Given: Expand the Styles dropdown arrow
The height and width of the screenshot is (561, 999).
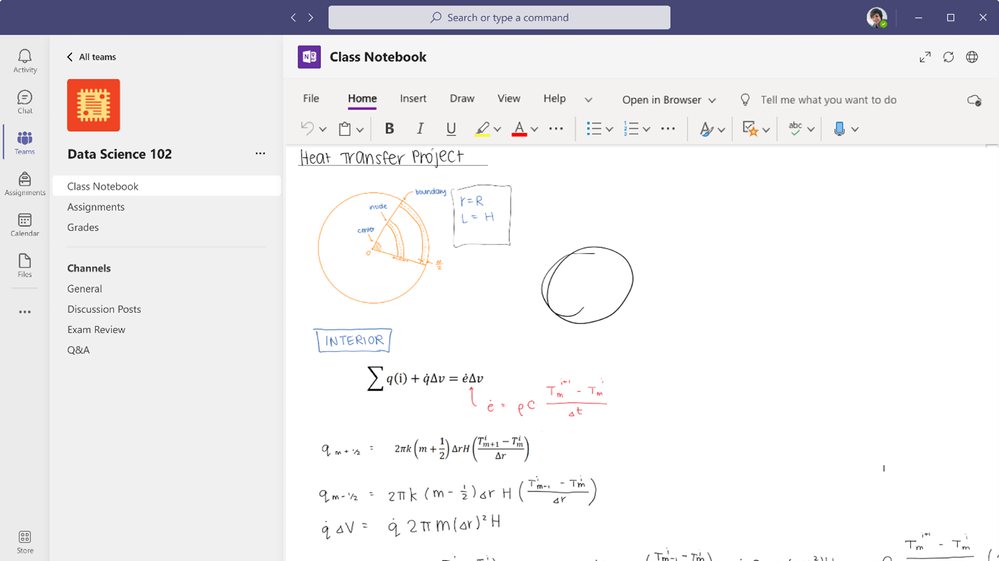Looking at the screenshot, I should click(x=721, y=129).
